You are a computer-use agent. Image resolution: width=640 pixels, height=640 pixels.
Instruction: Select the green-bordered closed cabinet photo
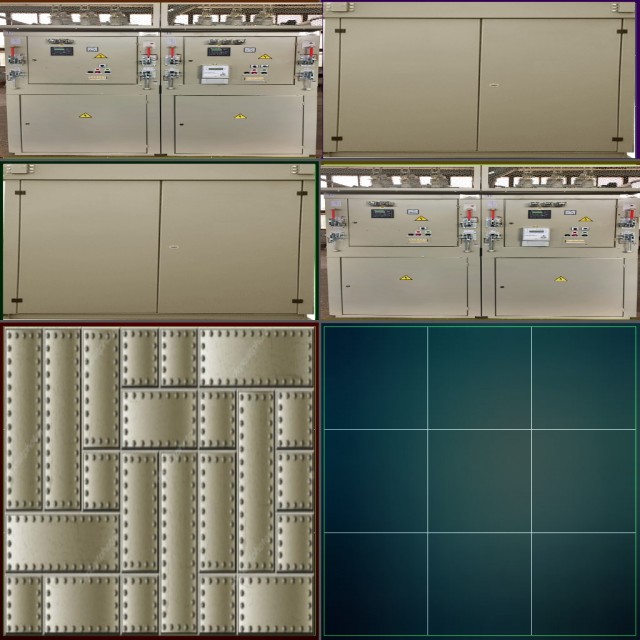point(160,241)
